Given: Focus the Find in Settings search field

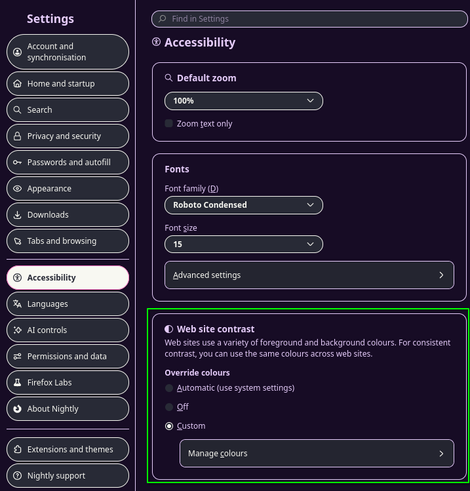Looking at the screenshot, I should (x=310, y=19).
